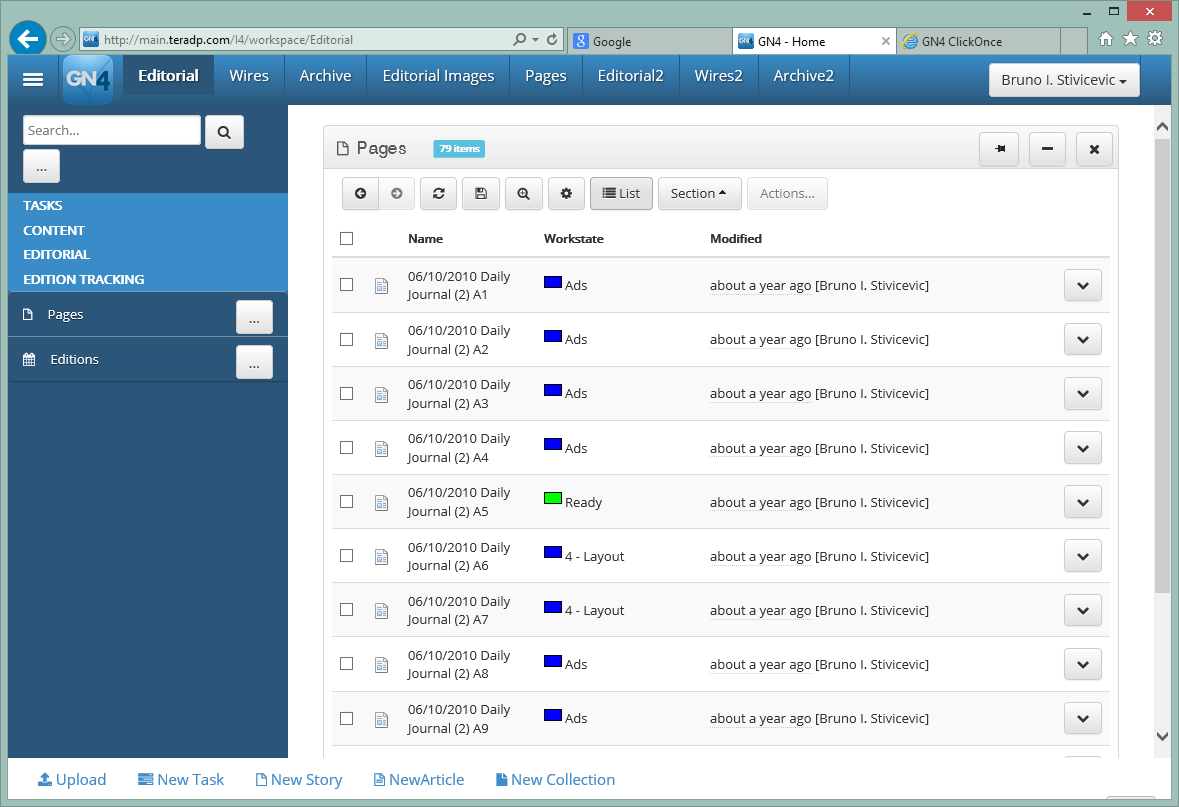Expand row menu for Daily Journal A5

coord(1083,502)
